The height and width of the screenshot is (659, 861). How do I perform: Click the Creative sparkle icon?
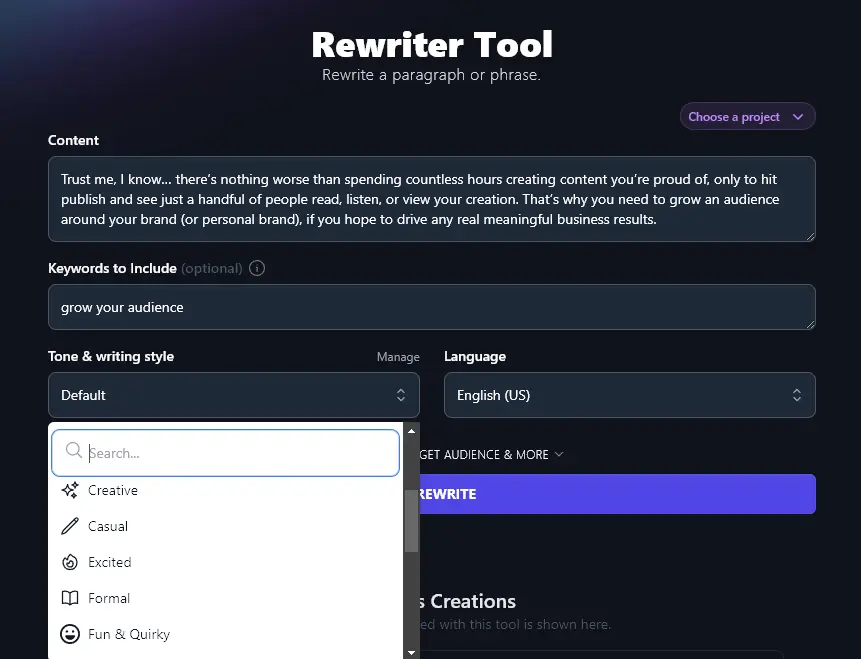[x=70, y=490]
